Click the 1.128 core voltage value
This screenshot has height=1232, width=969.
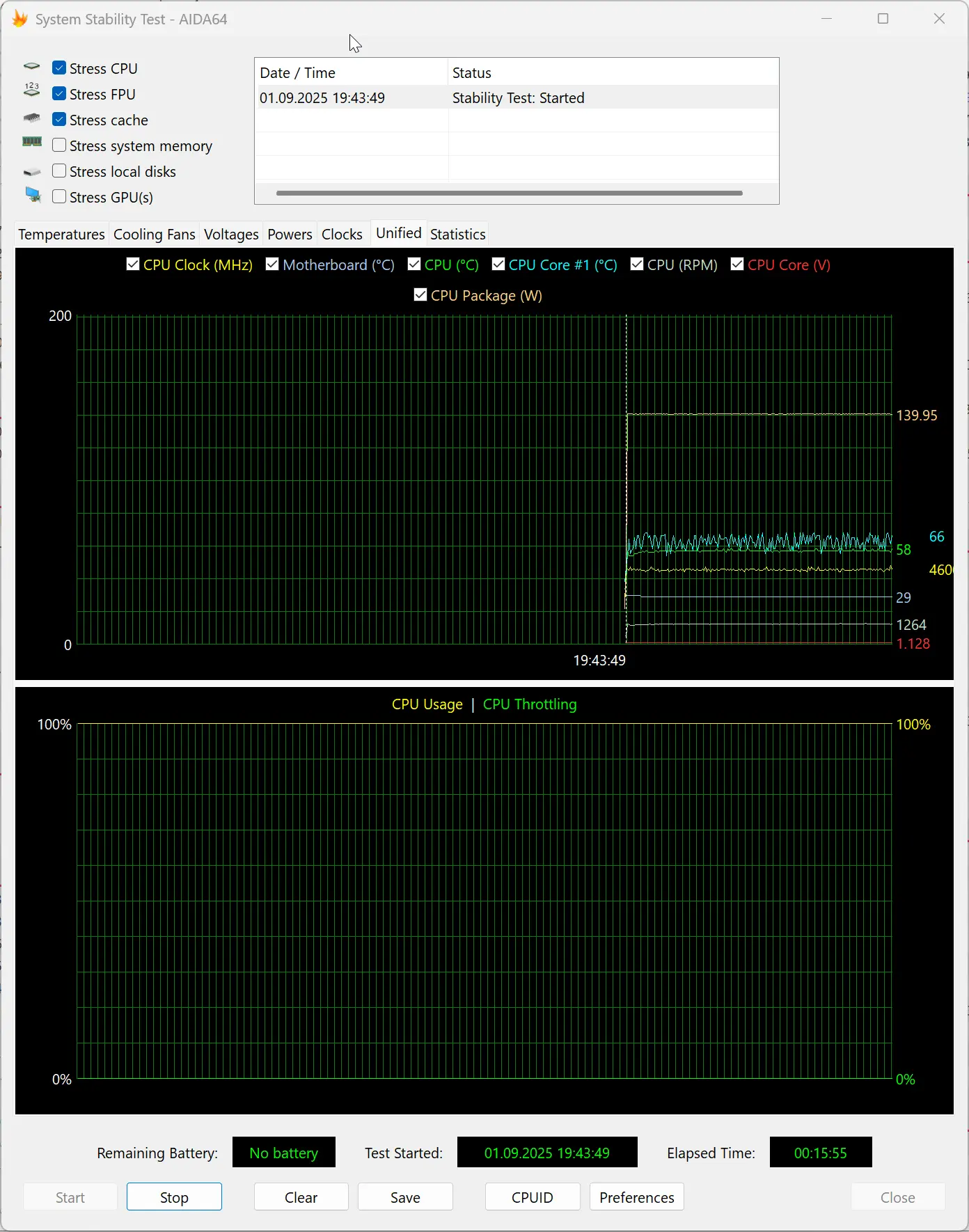coord(913,644)
